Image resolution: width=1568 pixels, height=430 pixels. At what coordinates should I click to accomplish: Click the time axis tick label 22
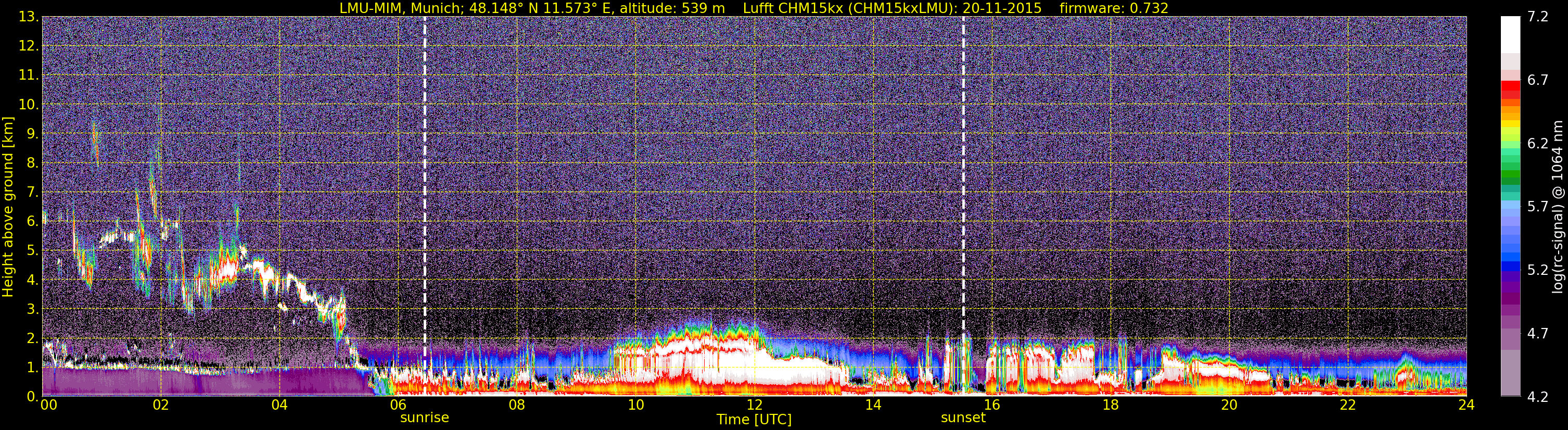pos(1348,406)
